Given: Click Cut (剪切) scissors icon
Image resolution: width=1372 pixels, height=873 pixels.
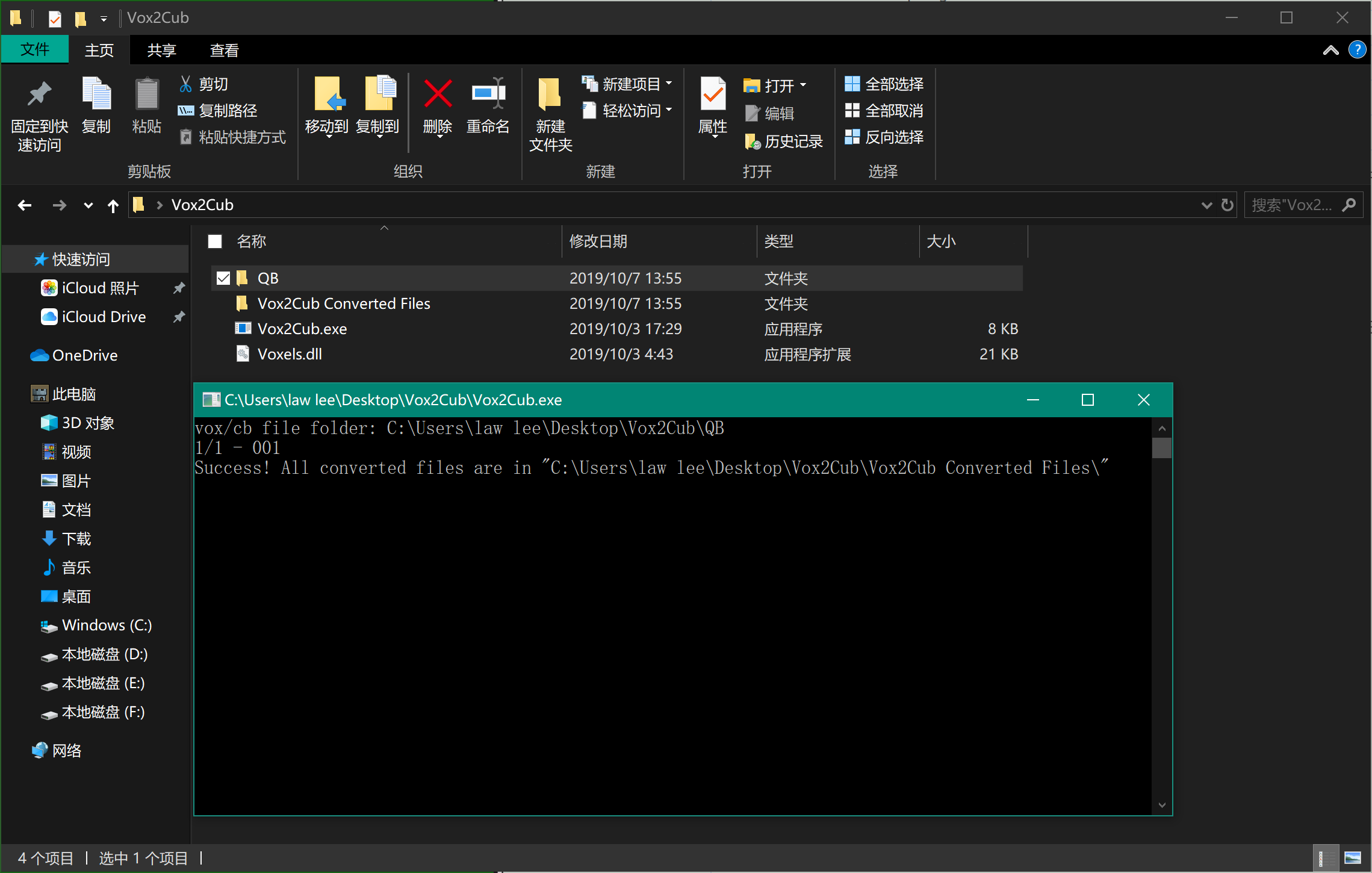Looking at the screenshot, I should point(185,84).
